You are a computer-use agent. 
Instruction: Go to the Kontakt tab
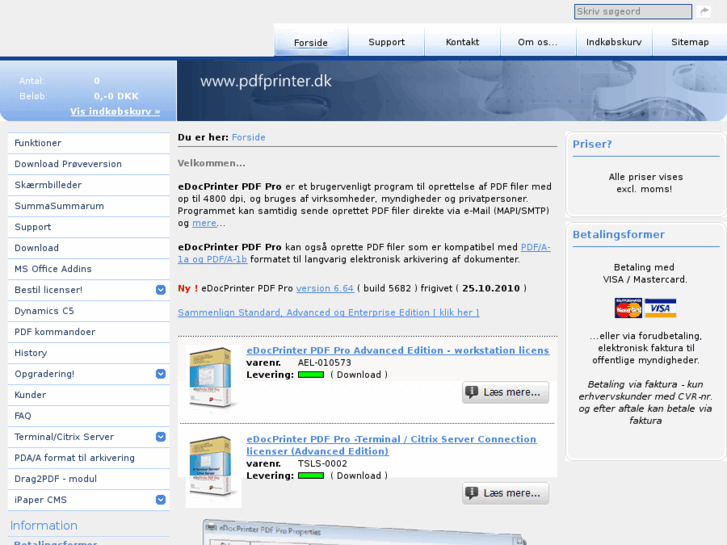[x=462, y=42]
